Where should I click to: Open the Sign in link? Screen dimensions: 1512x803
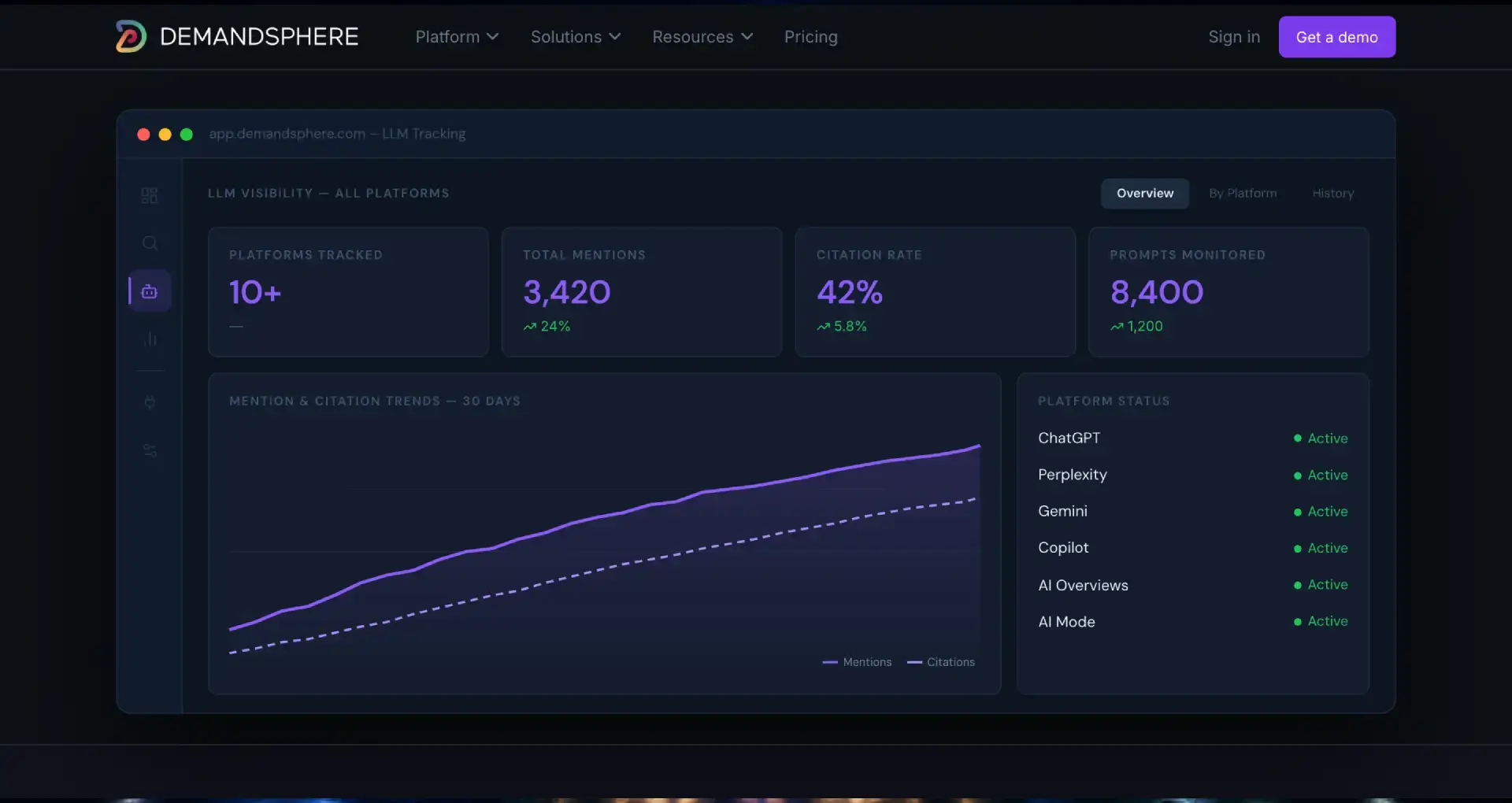1234,37
